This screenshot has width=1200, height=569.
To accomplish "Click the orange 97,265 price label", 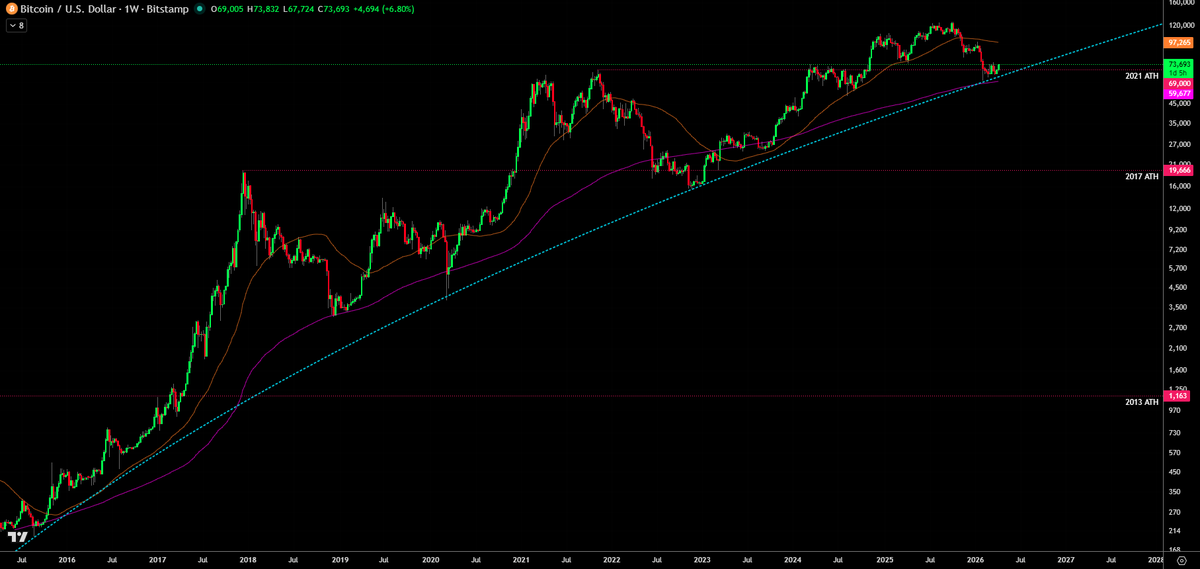I will click(x=1179, y=43).
